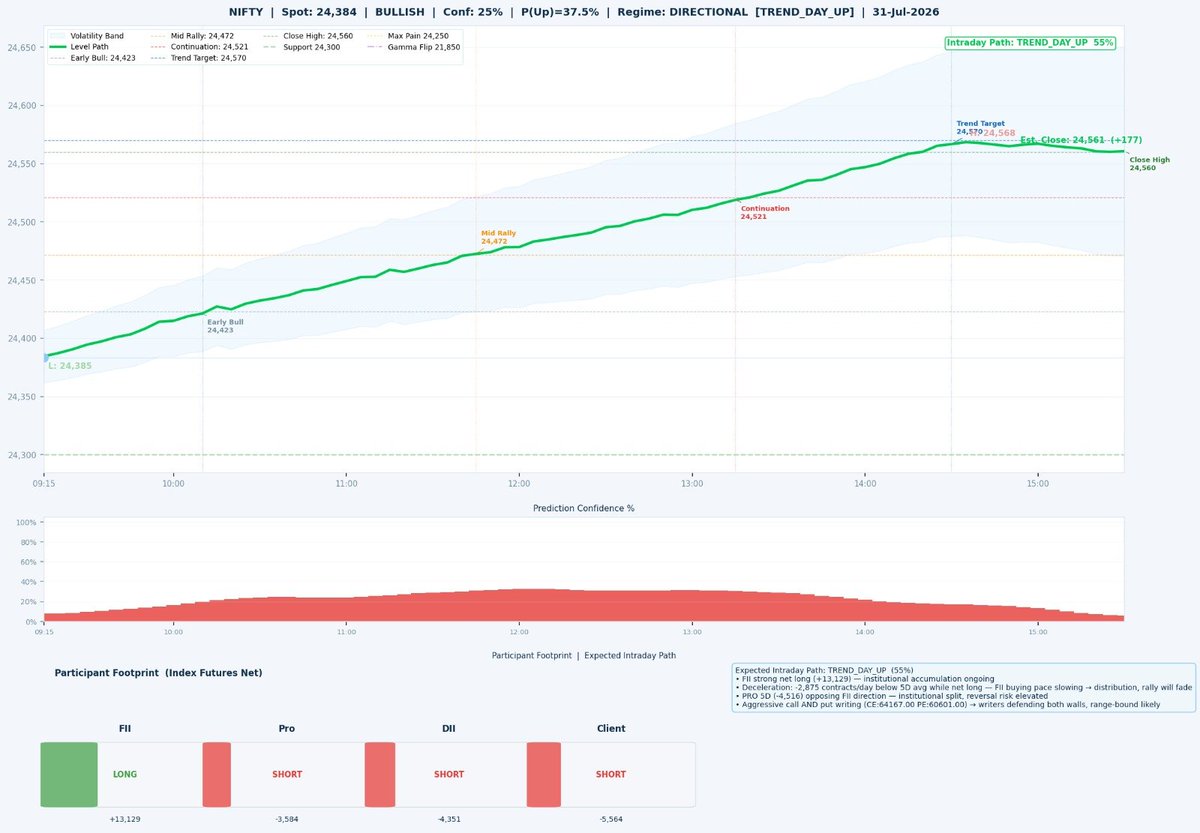Click the 40% tick on confidence chart

click(29, 582)
